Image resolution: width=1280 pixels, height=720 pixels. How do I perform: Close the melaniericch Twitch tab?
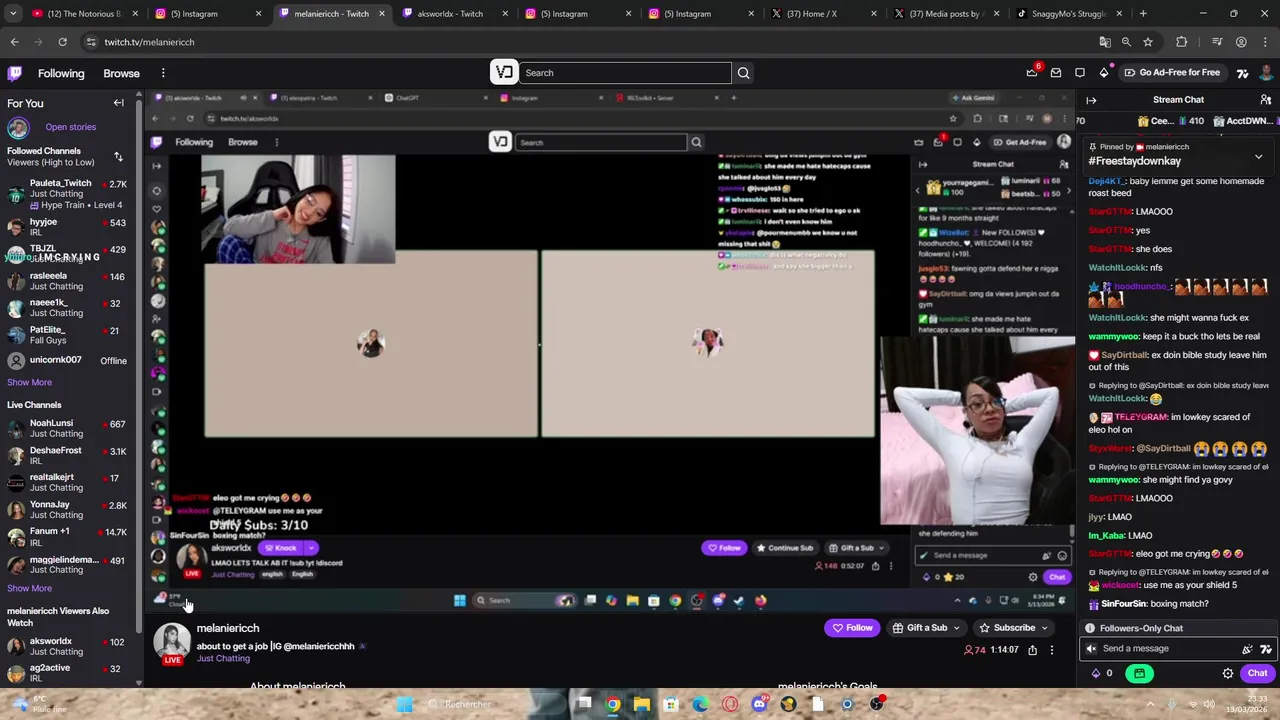click(381, 14)
